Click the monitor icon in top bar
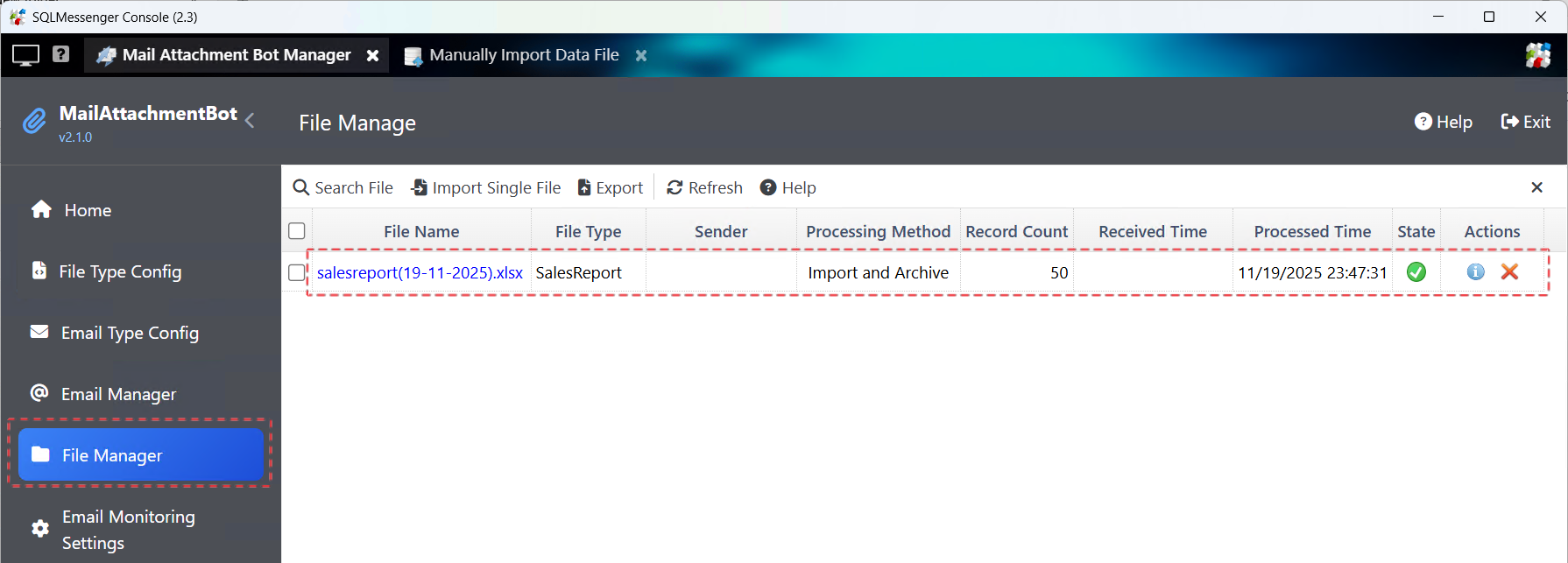Screen dimensions: 1568x563 coord(25,55)
